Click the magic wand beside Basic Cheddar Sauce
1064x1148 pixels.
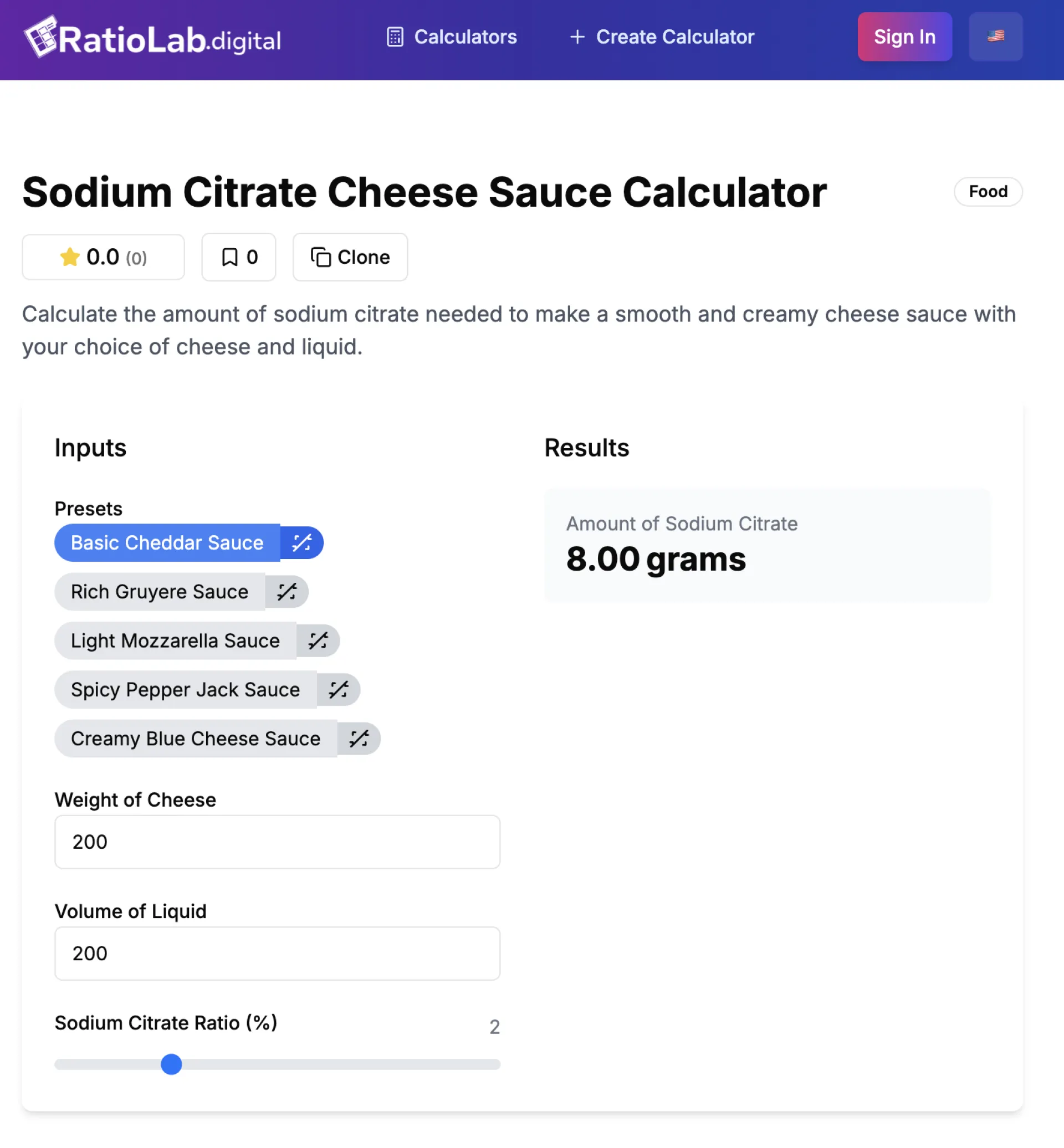coord(301,542)
